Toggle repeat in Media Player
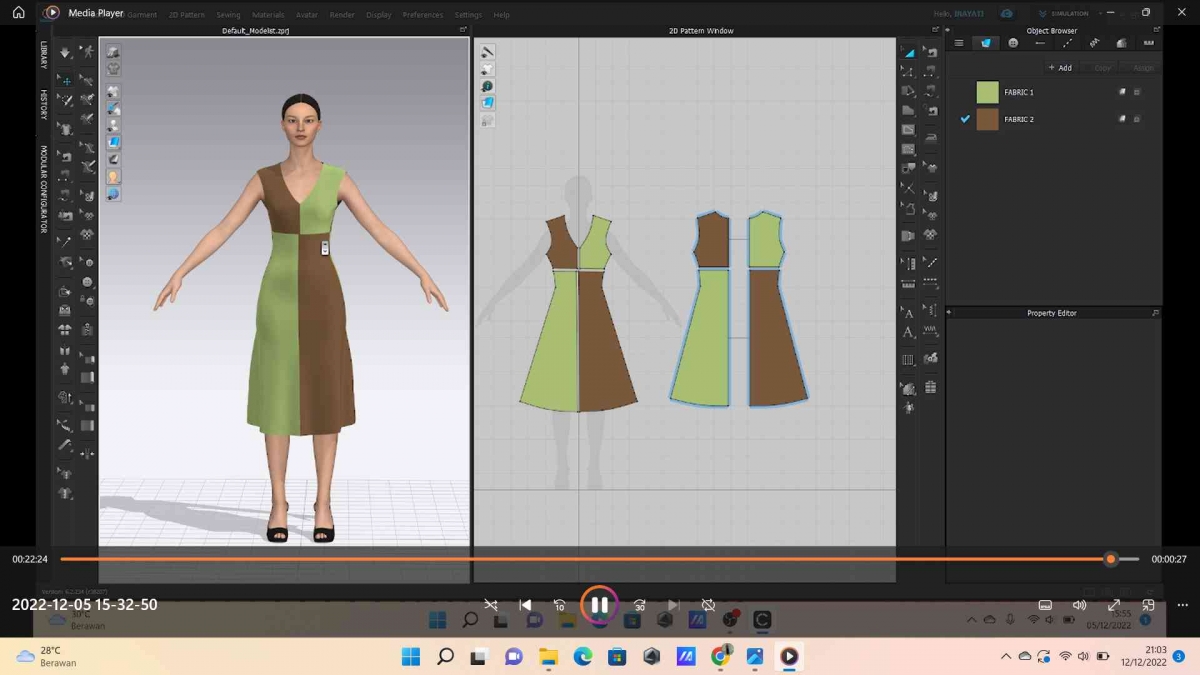 coord(708,605)
